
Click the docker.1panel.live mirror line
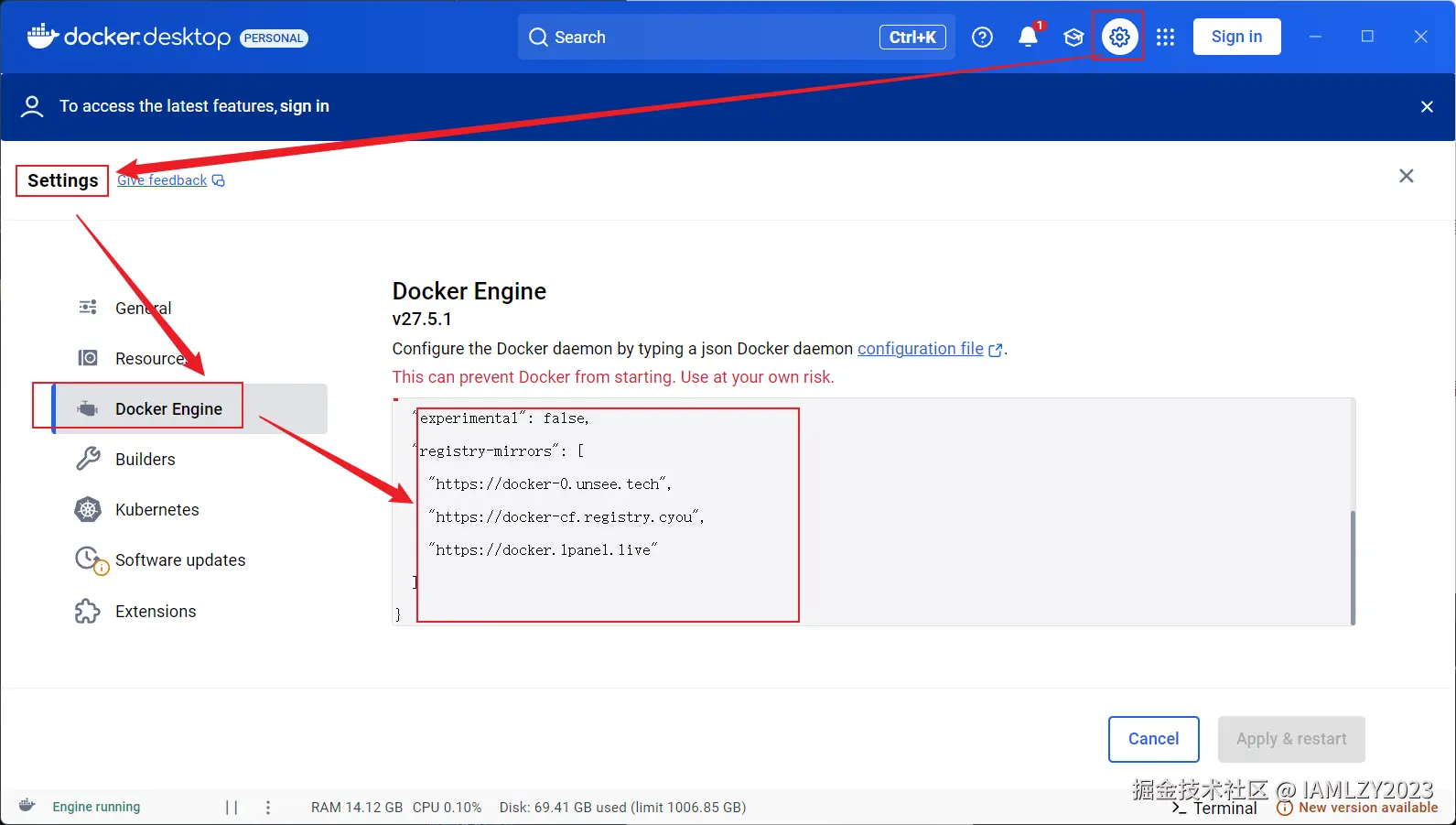(543, 549)
